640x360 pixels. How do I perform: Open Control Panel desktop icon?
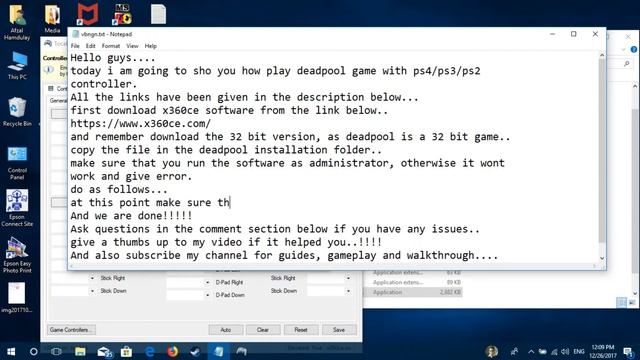pos(17,163)
